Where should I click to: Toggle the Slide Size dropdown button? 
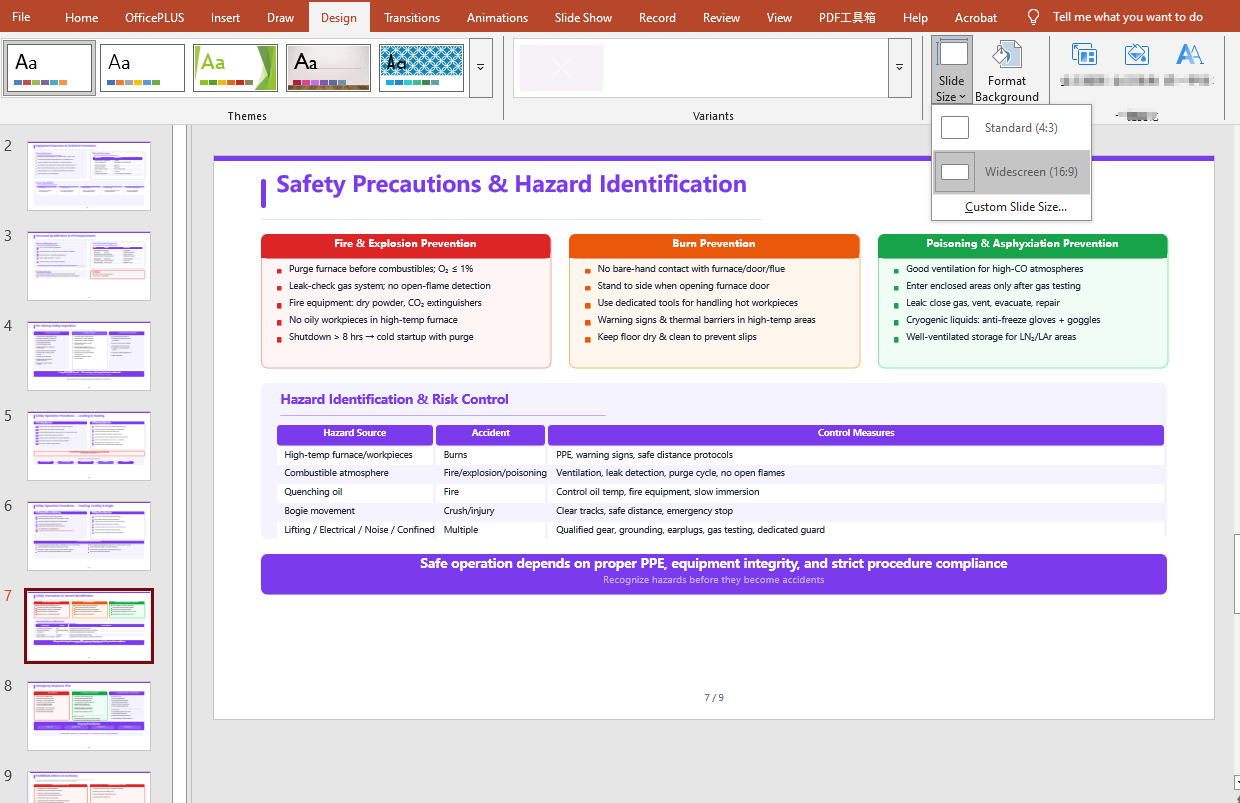[951, 70]
